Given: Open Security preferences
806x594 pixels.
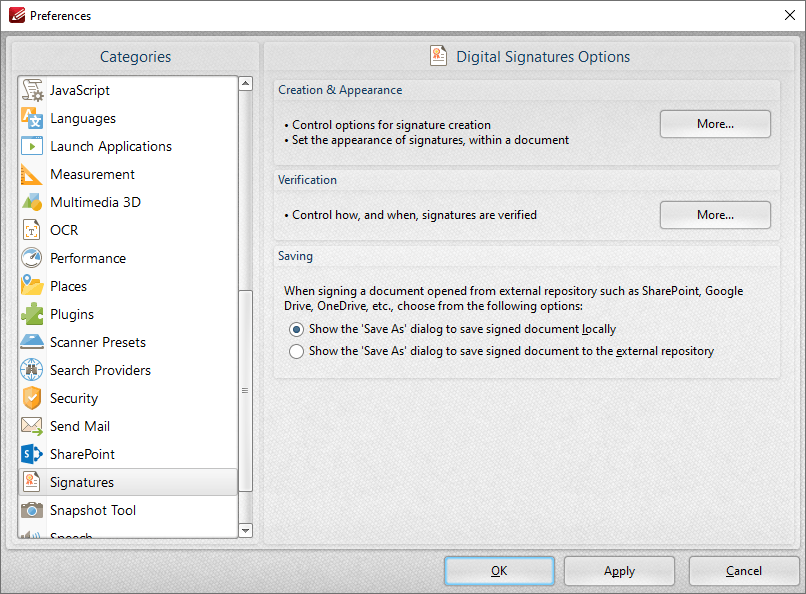Looking at the screenshot, I should point(129,398).
